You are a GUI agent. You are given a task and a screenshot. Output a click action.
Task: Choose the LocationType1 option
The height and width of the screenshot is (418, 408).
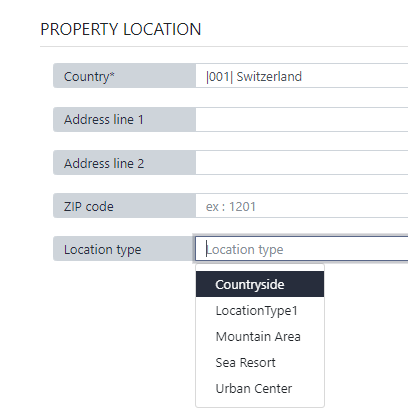pos(260,310)
